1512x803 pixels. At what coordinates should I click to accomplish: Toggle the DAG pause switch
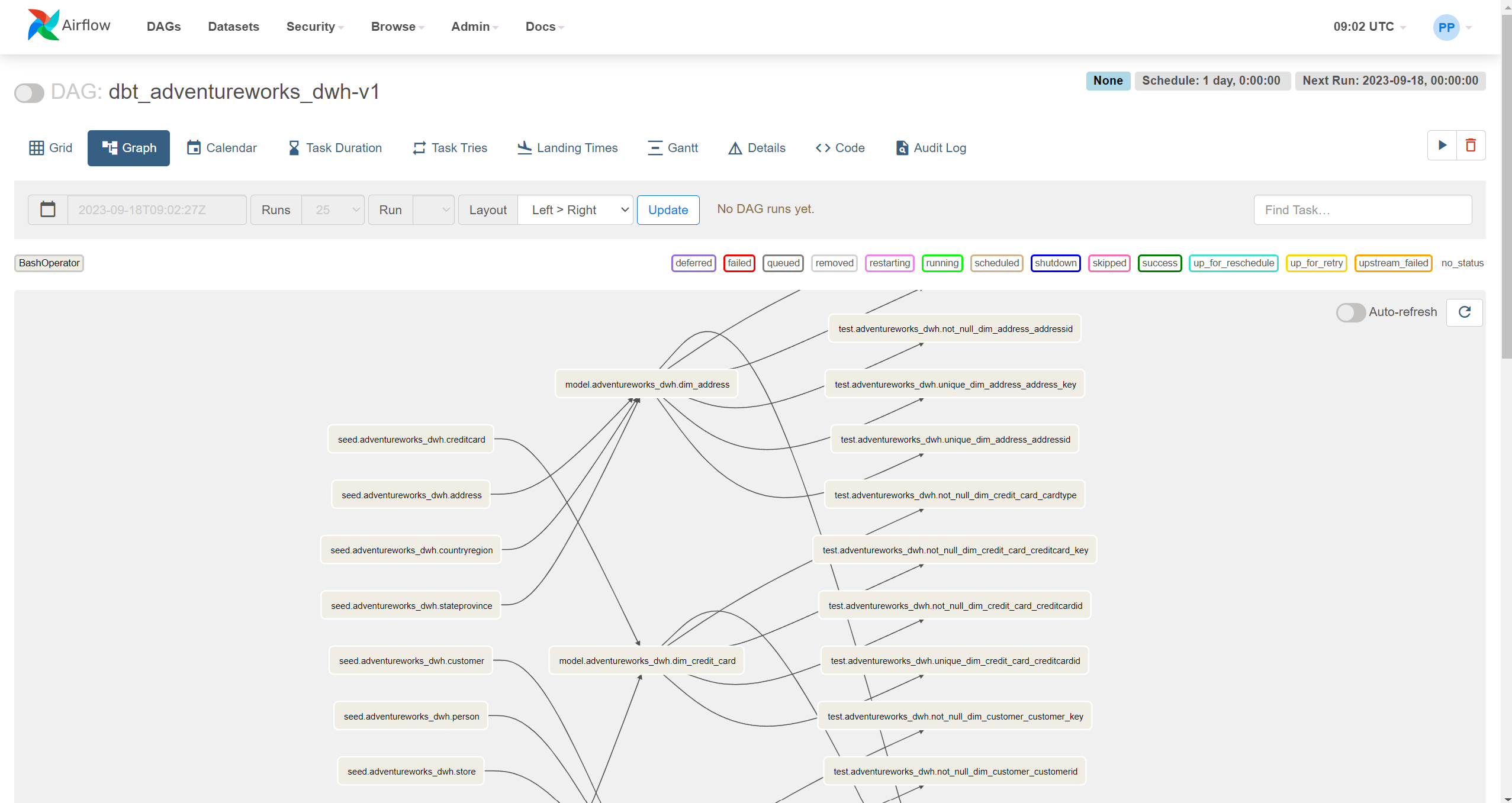[30, 93]
